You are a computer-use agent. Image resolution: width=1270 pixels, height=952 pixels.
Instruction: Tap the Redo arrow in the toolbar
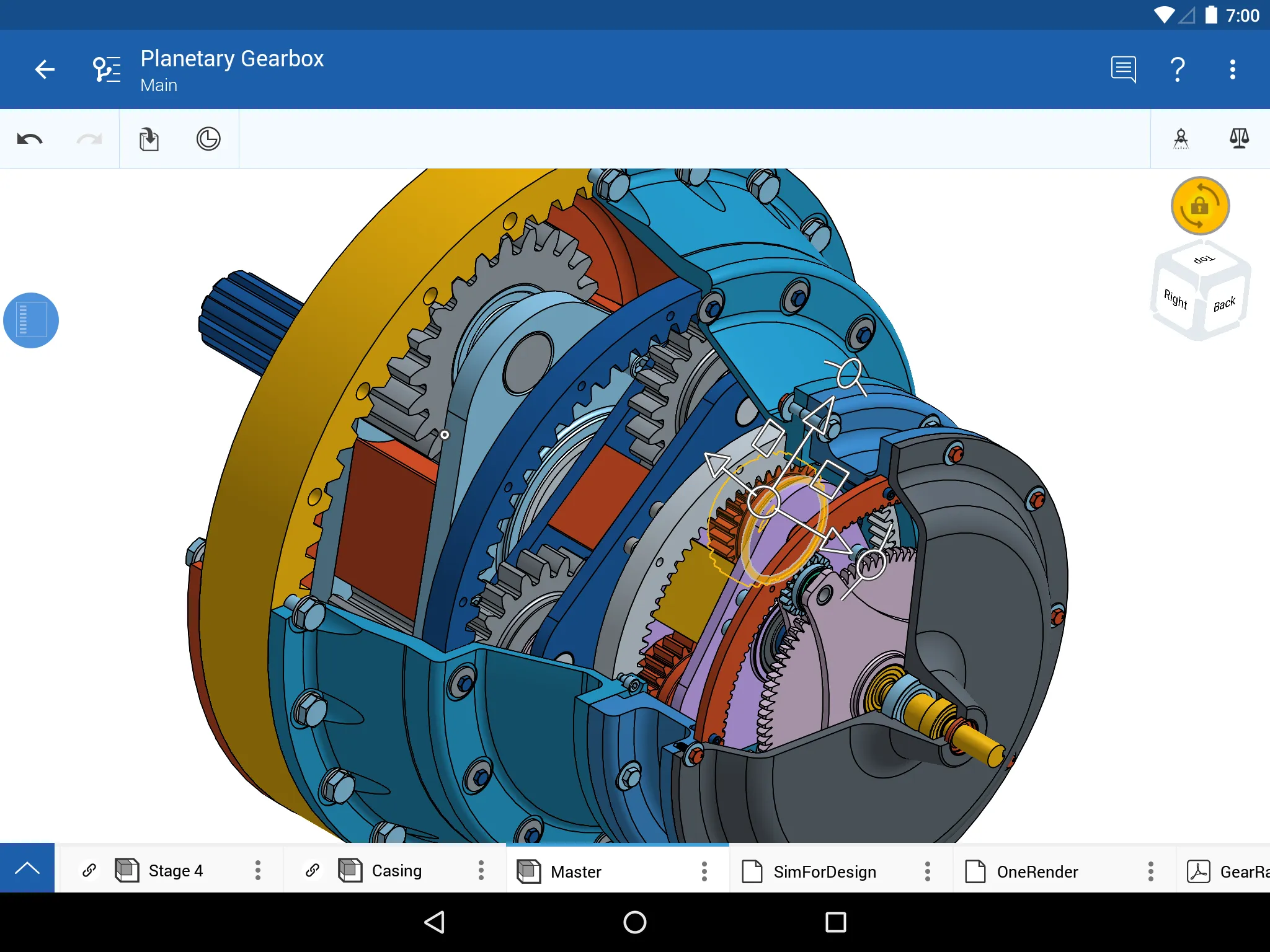point(89,138)
